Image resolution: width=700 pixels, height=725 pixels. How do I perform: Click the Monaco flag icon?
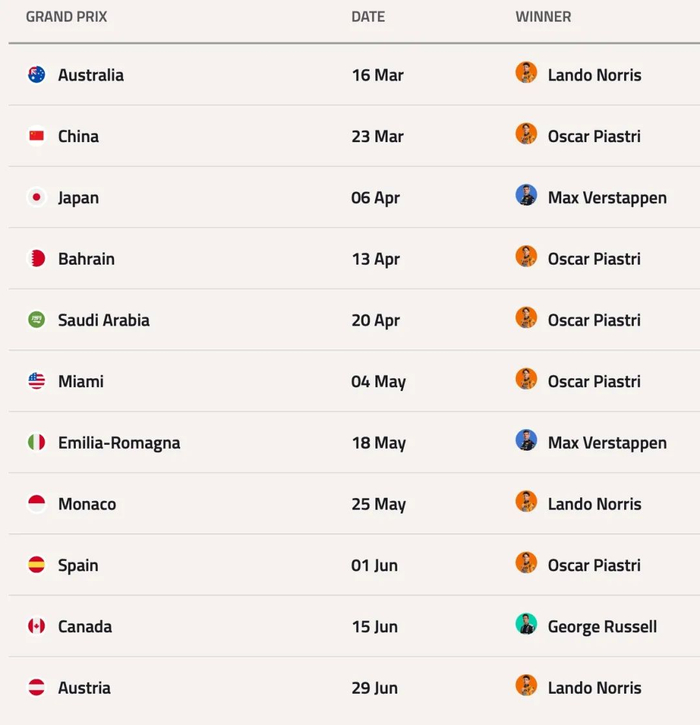pyautogui.click(x=37, y=504)
